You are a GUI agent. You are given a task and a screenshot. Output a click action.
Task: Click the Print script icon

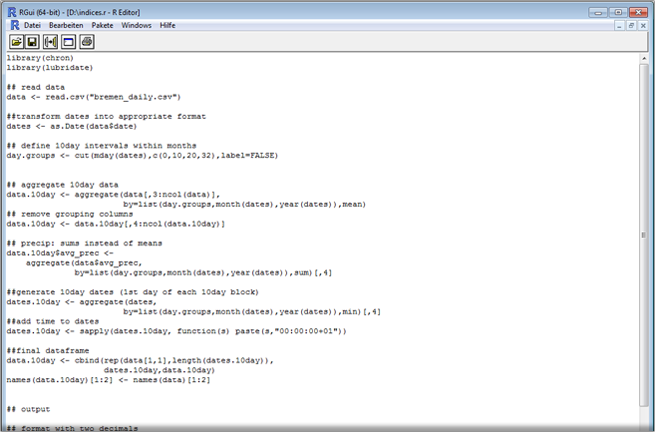click(87, 42)
